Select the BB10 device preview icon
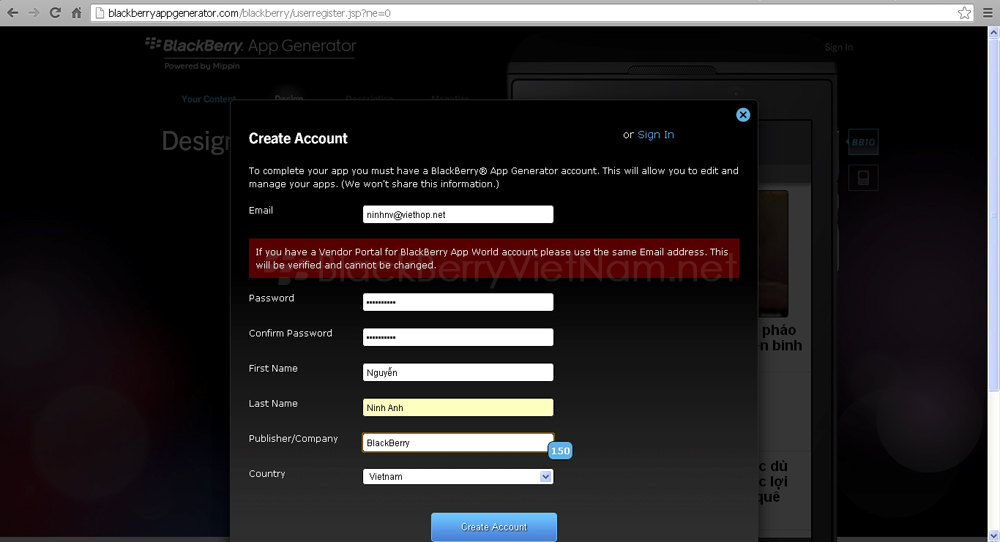1000x542 pixels. (863, 142)
